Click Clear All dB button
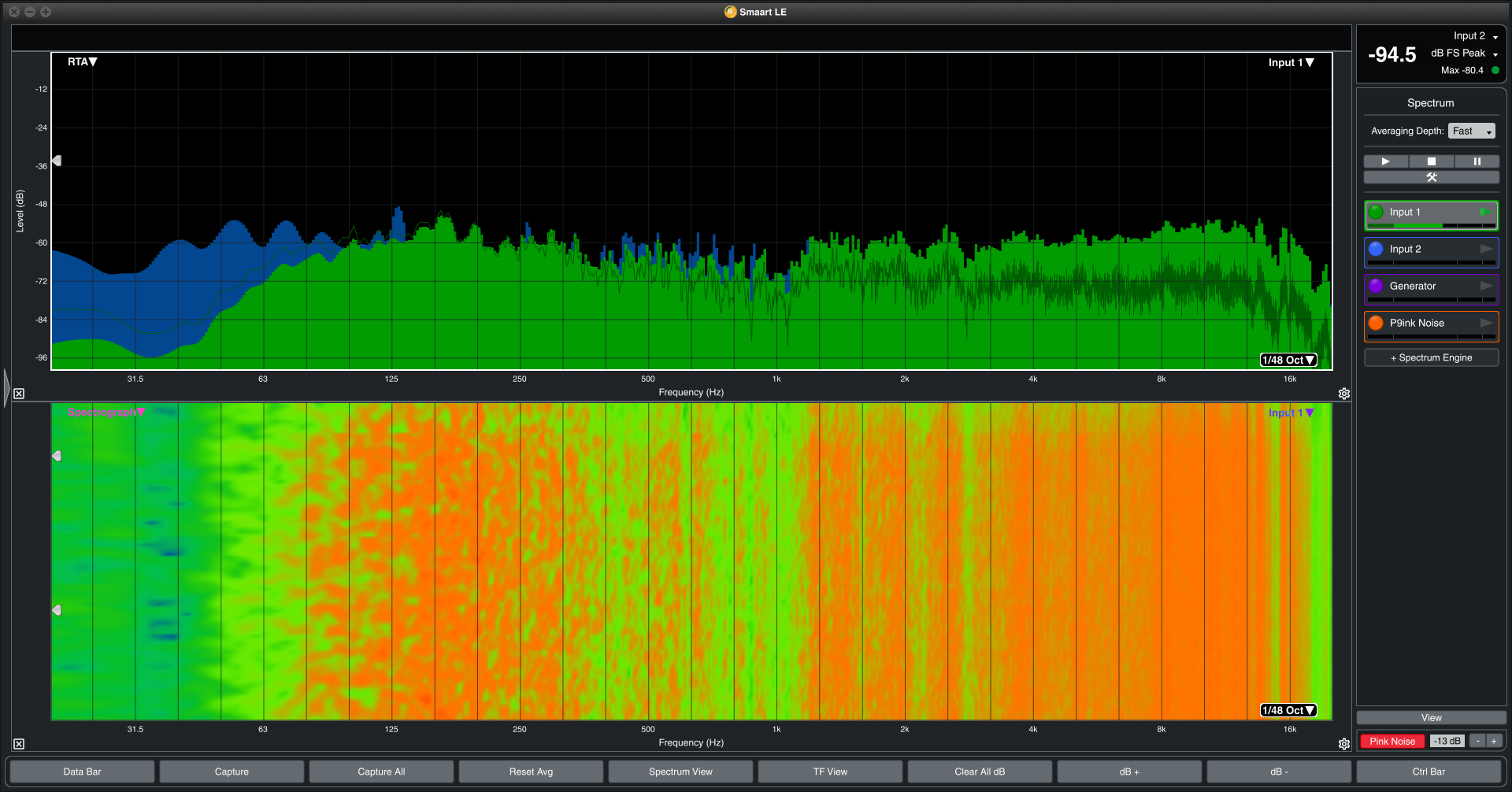 (x=980, y=772)
